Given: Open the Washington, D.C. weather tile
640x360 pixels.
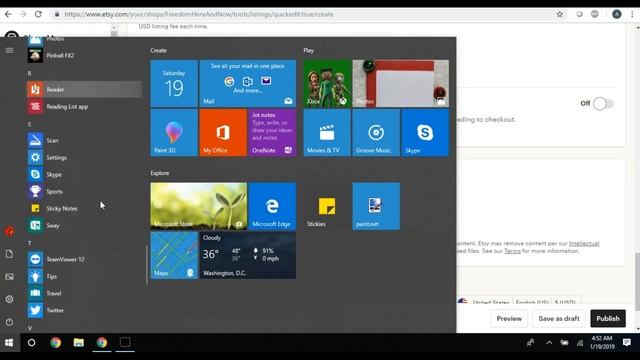Looking at the screenshot, I should coord(248,255).
